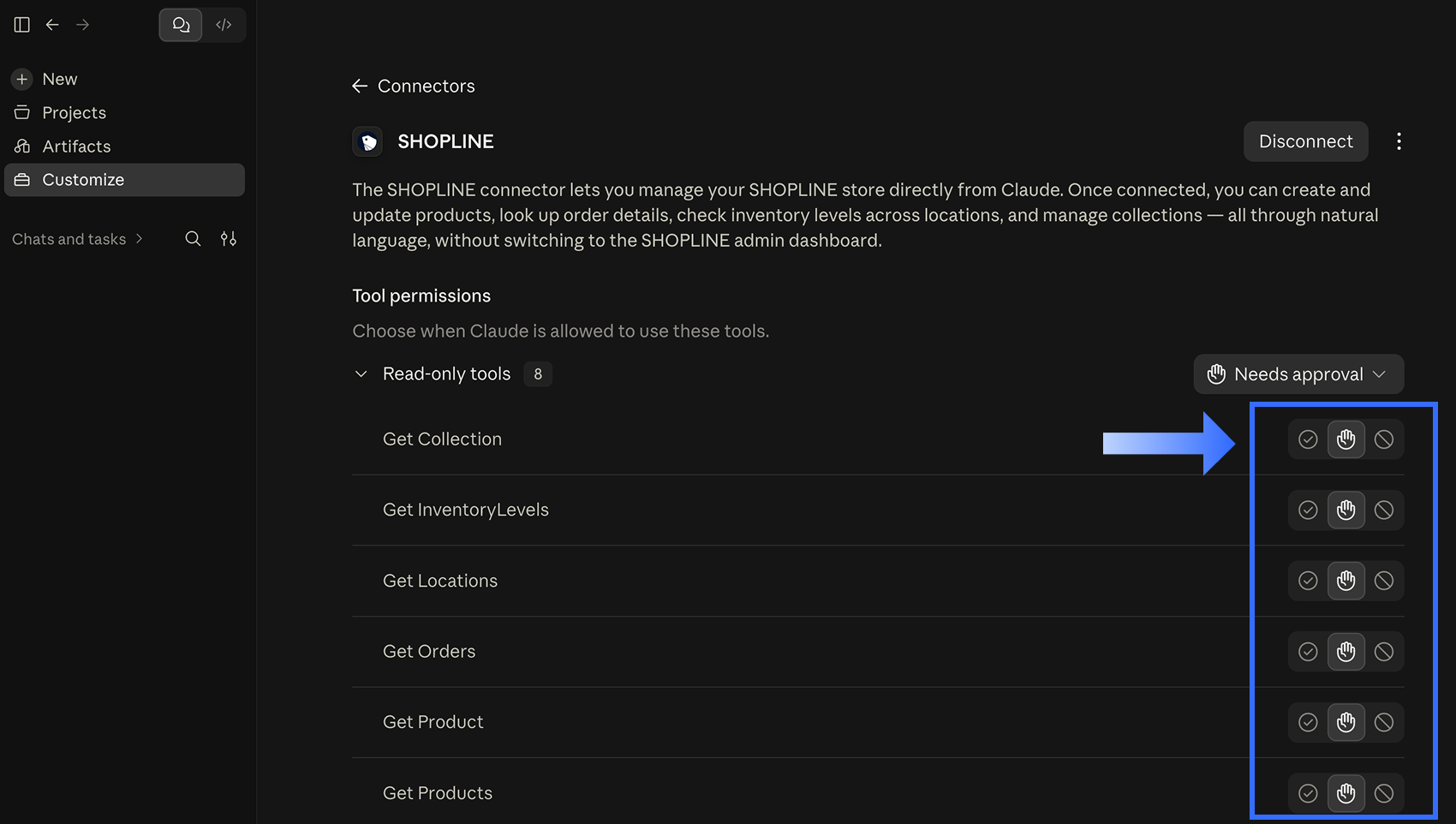
Task: Set Get Collection to always allow
Action: coord(1308,439)
